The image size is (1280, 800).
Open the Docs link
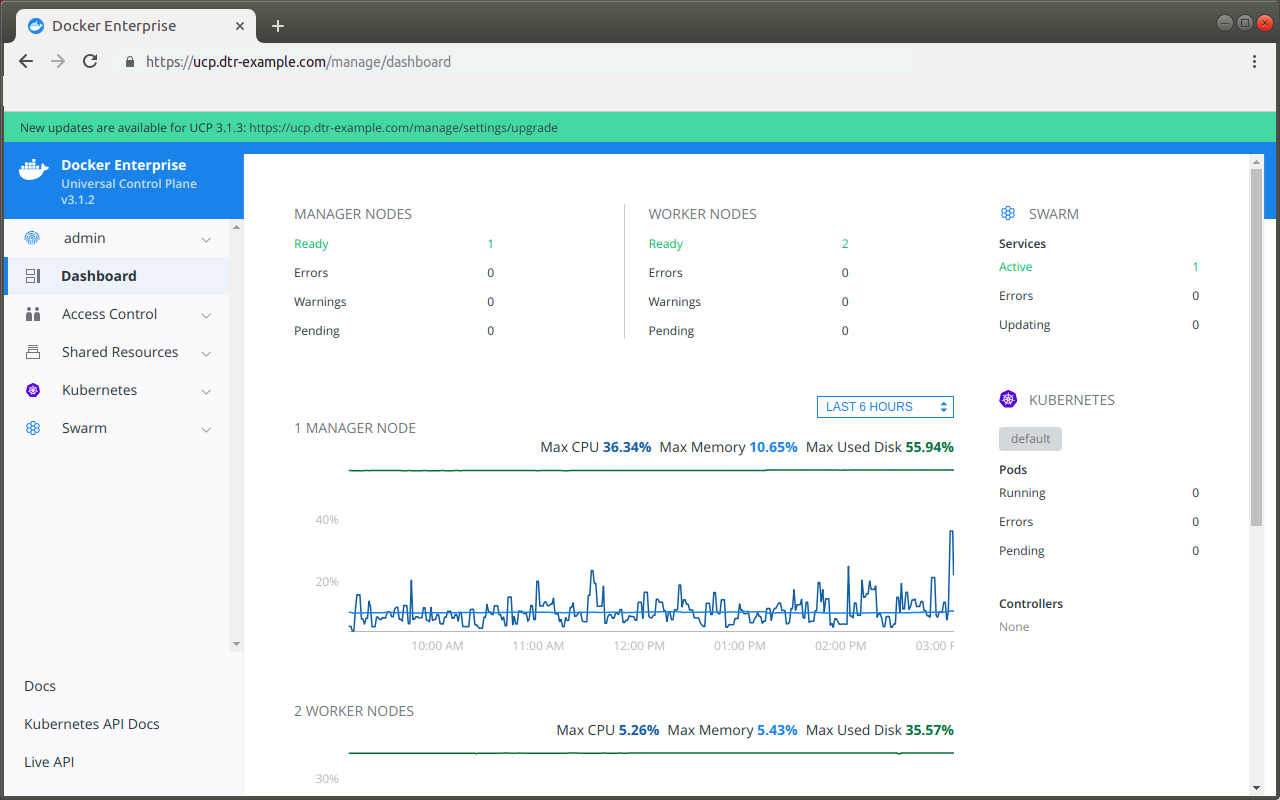tap(40, 686)
